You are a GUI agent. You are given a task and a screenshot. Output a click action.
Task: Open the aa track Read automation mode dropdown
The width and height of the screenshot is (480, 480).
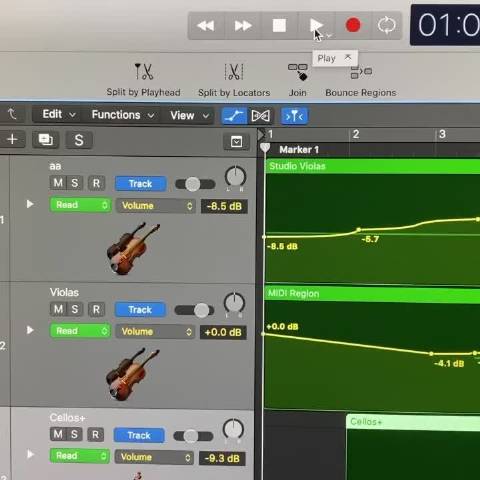coord(80,205)
